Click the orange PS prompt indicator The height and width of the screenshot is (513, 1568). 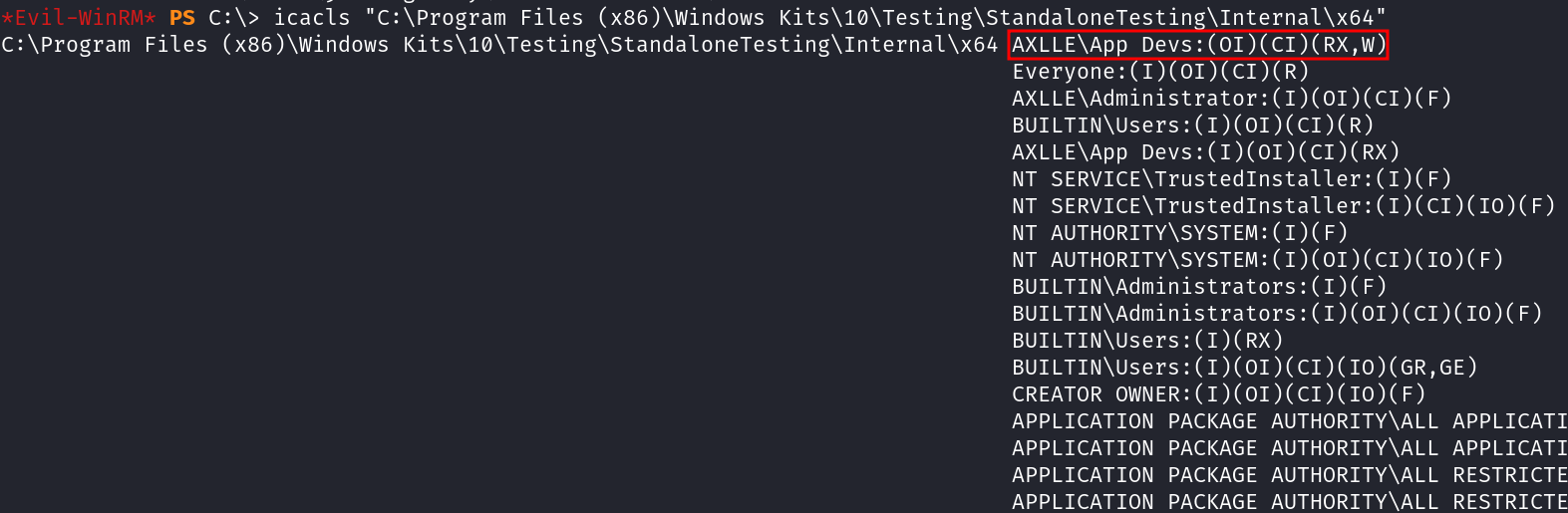182,18
